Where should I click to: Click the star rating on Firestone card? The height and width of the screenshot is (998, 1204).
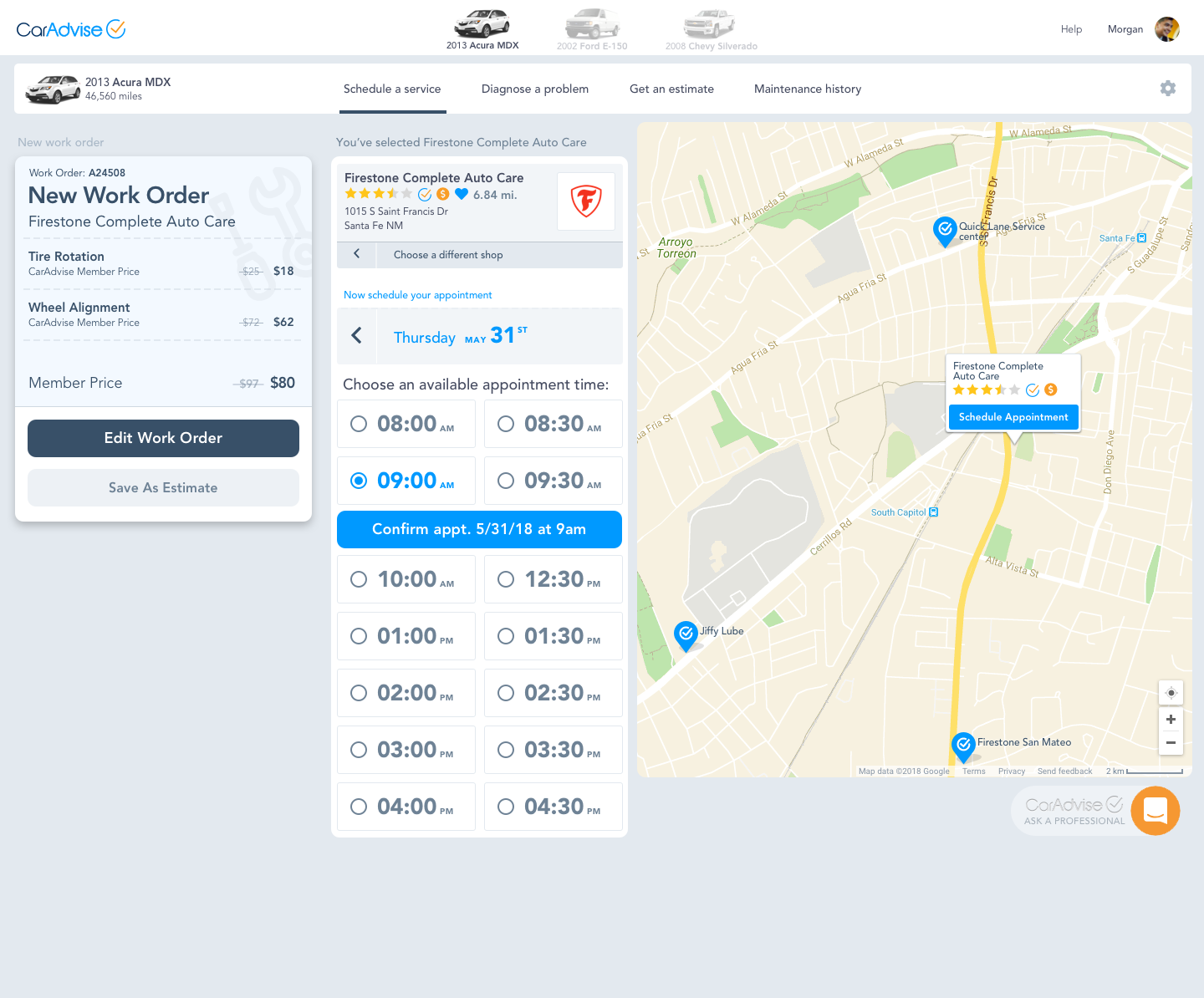click(x=379, y=194)
